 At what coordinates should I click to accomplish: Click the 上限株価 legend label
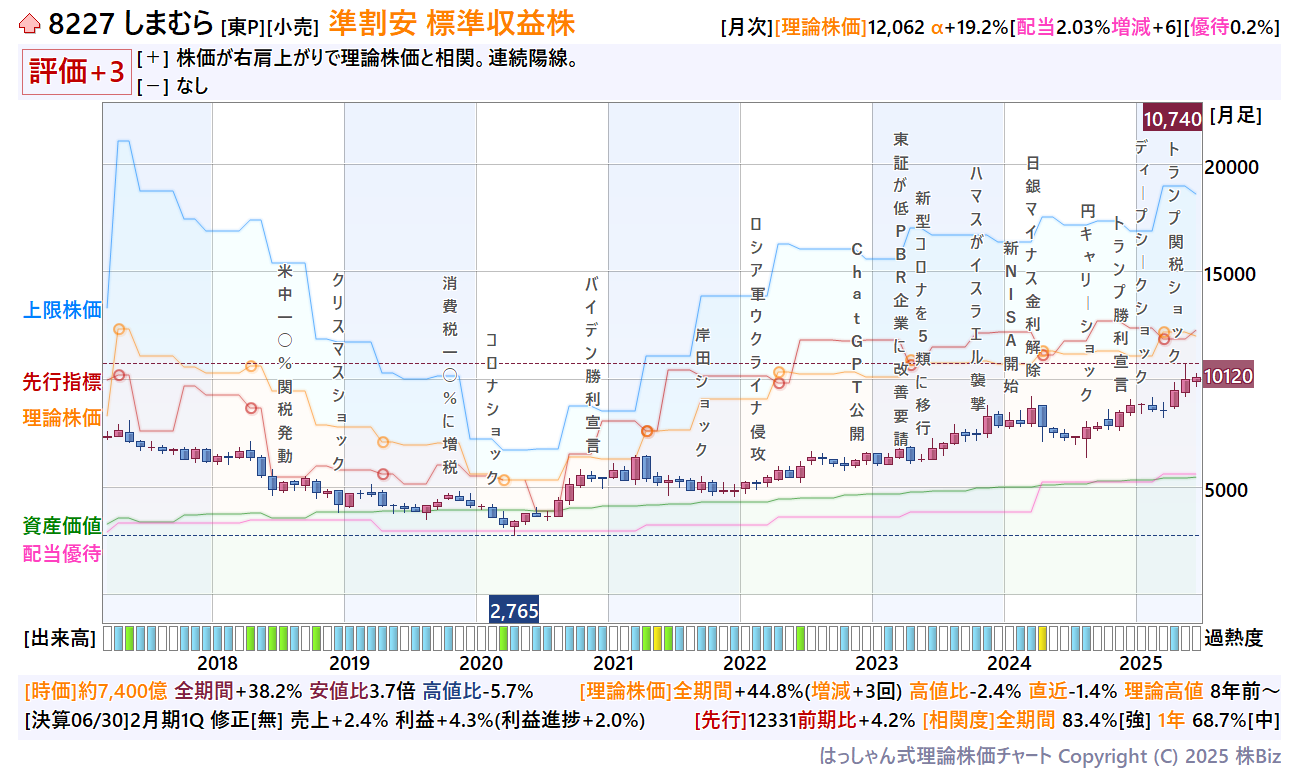pyautogui.click(x=62, y=310)
